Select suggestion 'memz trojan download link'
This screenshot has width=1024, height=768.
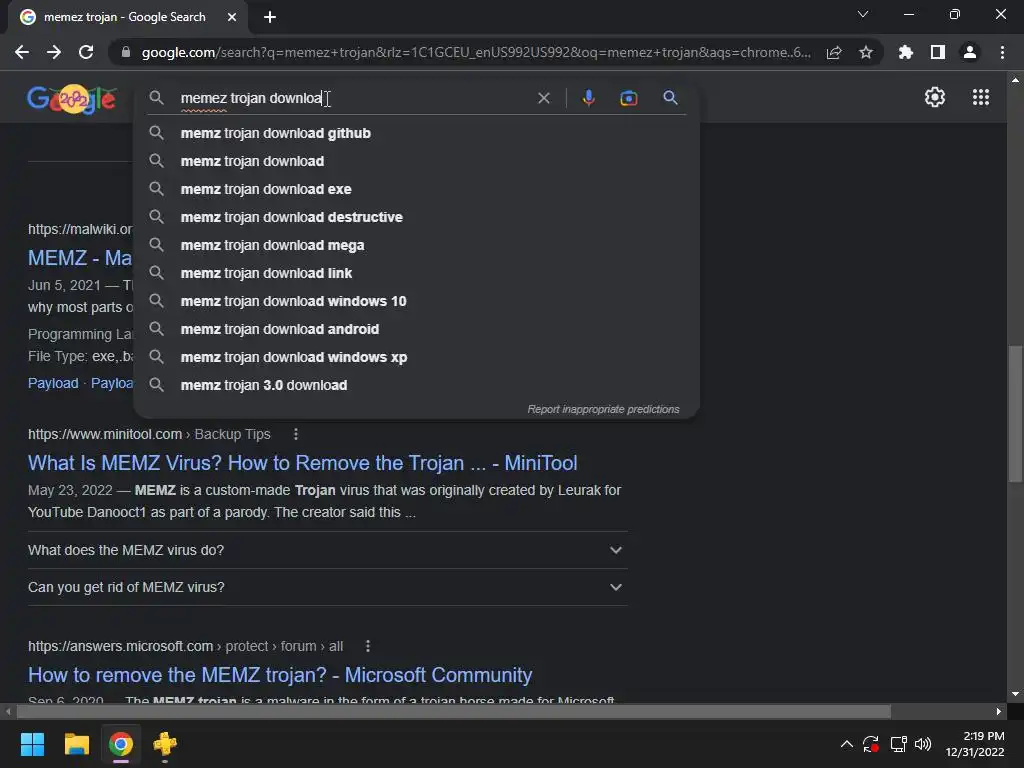[416, 274]
